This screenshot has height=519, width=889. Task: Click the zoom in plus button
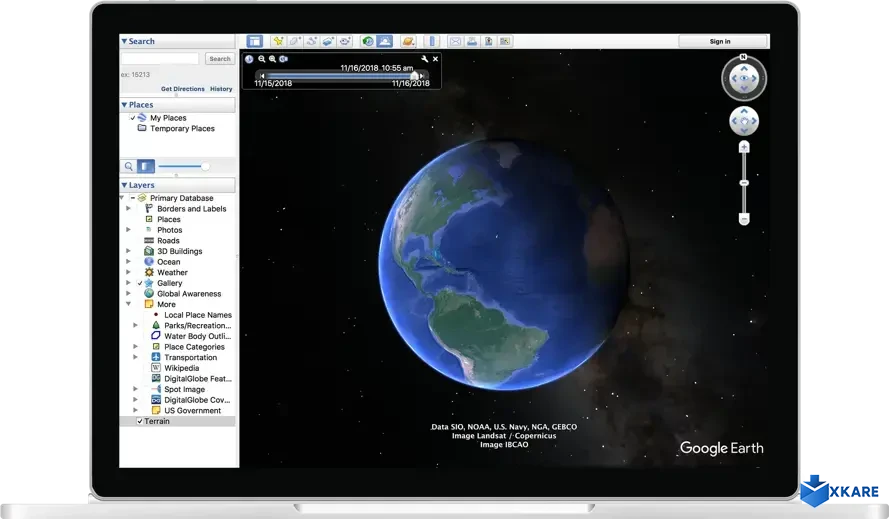click(x=744, y=147)
